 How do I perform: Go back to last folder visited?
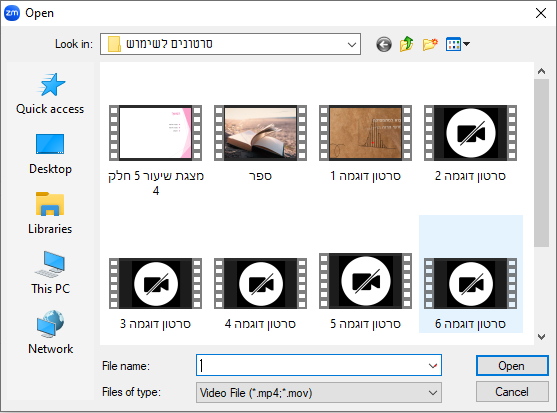384,44
